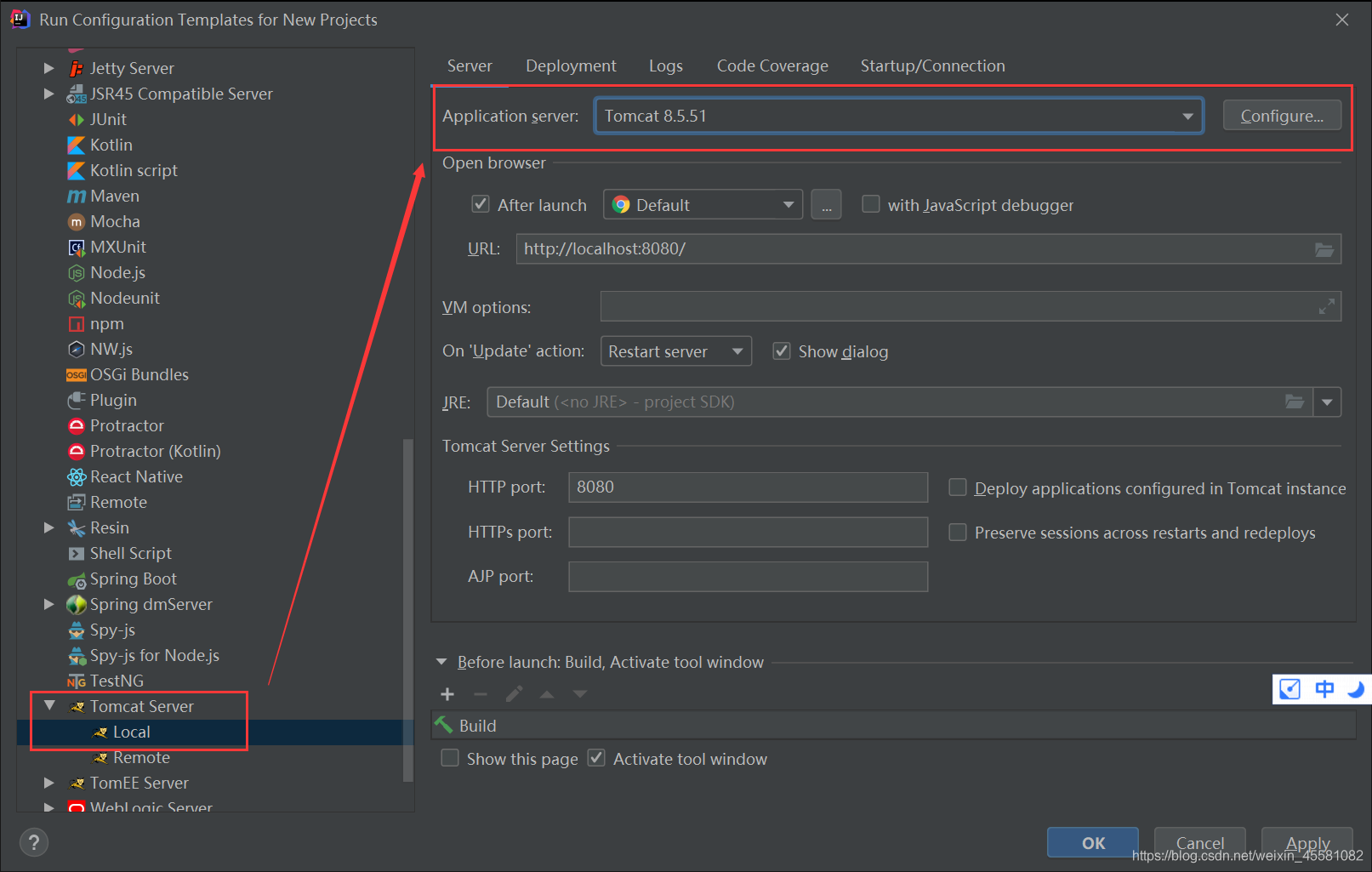Click the browser ellipsis button
Viewport: 1372px width, 872px height.
tap(826, 205)
